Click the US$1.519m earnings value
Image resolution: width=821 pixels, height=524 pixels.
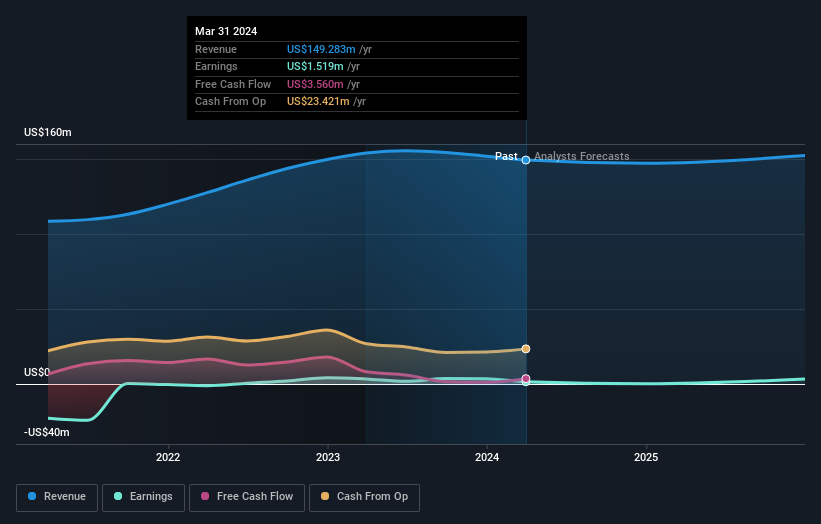click(315, 66)
